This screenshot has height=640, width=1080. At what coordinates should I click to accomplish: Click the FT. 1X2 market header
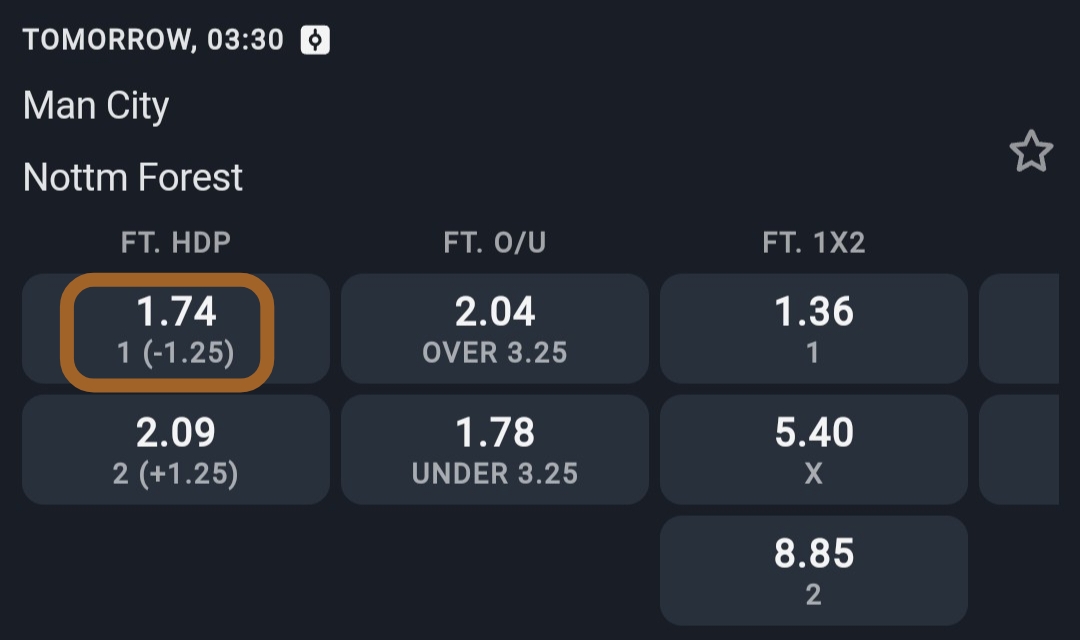click(813, 243)
